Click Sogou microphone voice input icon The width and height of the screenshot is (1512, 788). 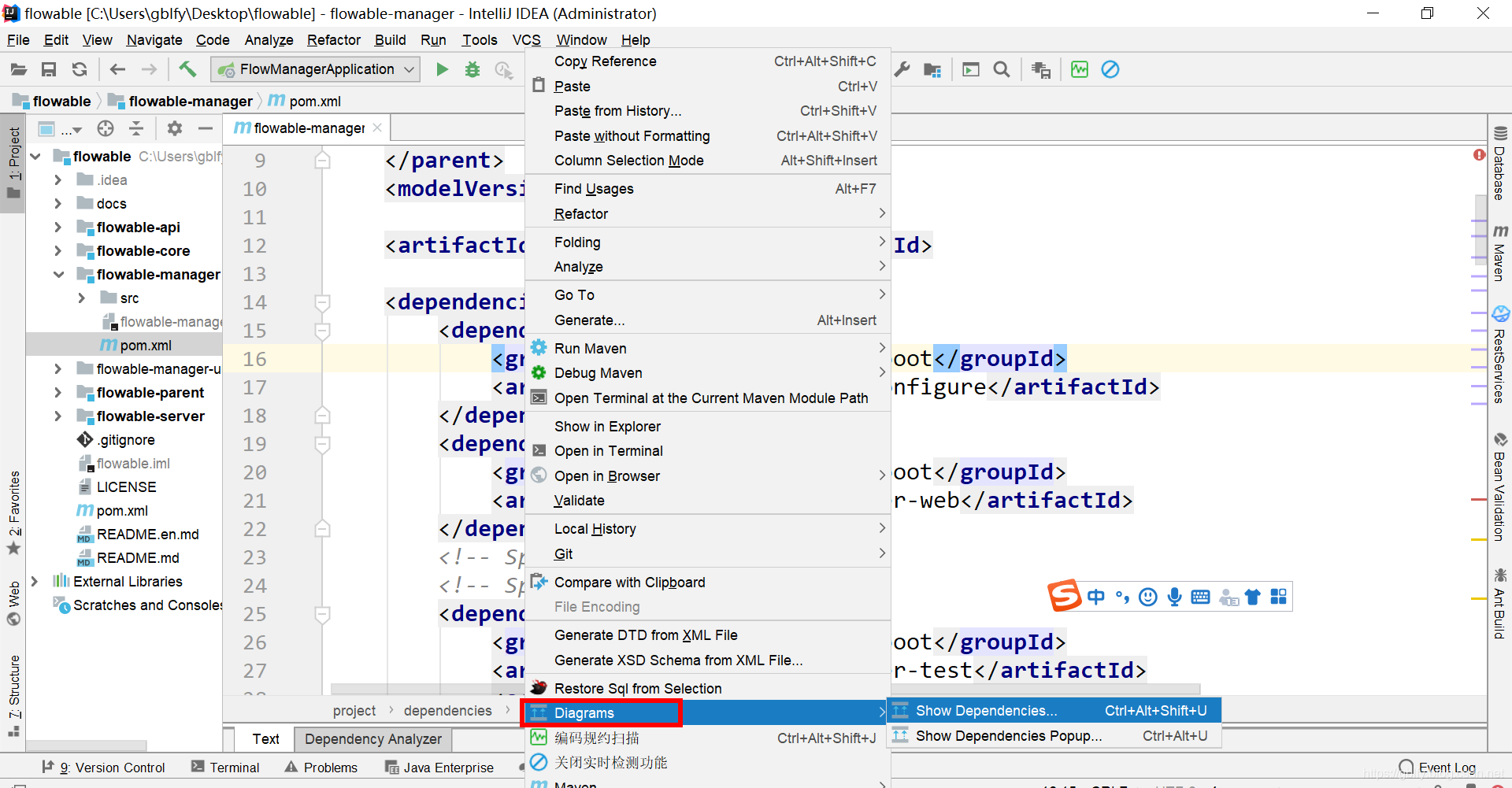(1174, 597)
